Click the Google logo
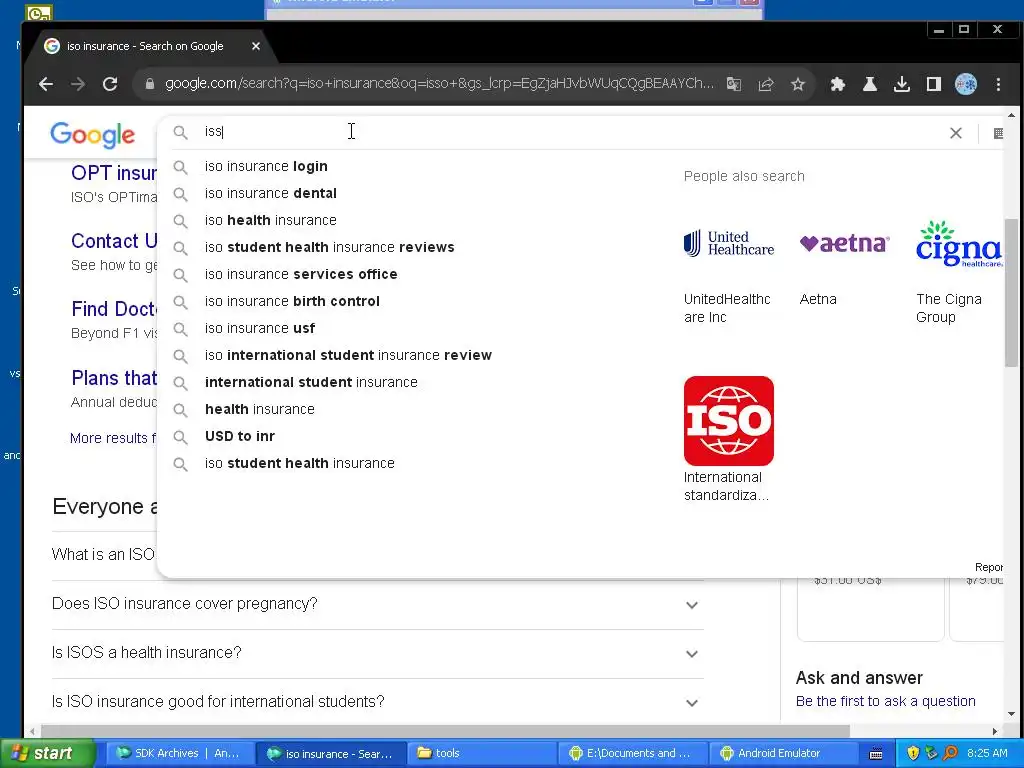This screenshot has width=1024, height=768. click(93, 135)
